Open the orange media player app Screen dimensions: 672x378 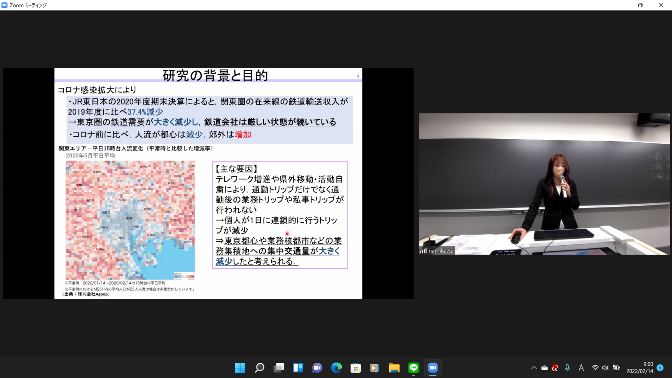coord(374,368)
